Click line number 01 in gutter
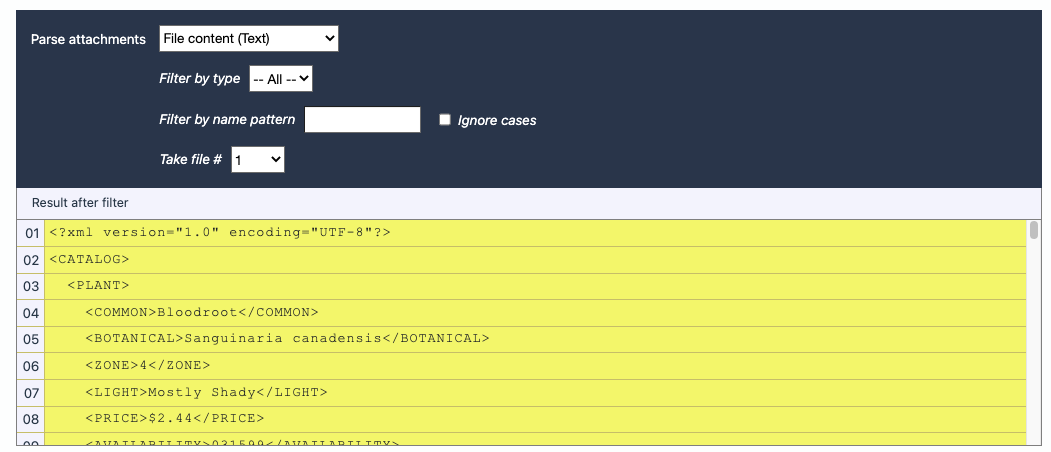This screenshot has height=452, width=1051. coord(31,233)
